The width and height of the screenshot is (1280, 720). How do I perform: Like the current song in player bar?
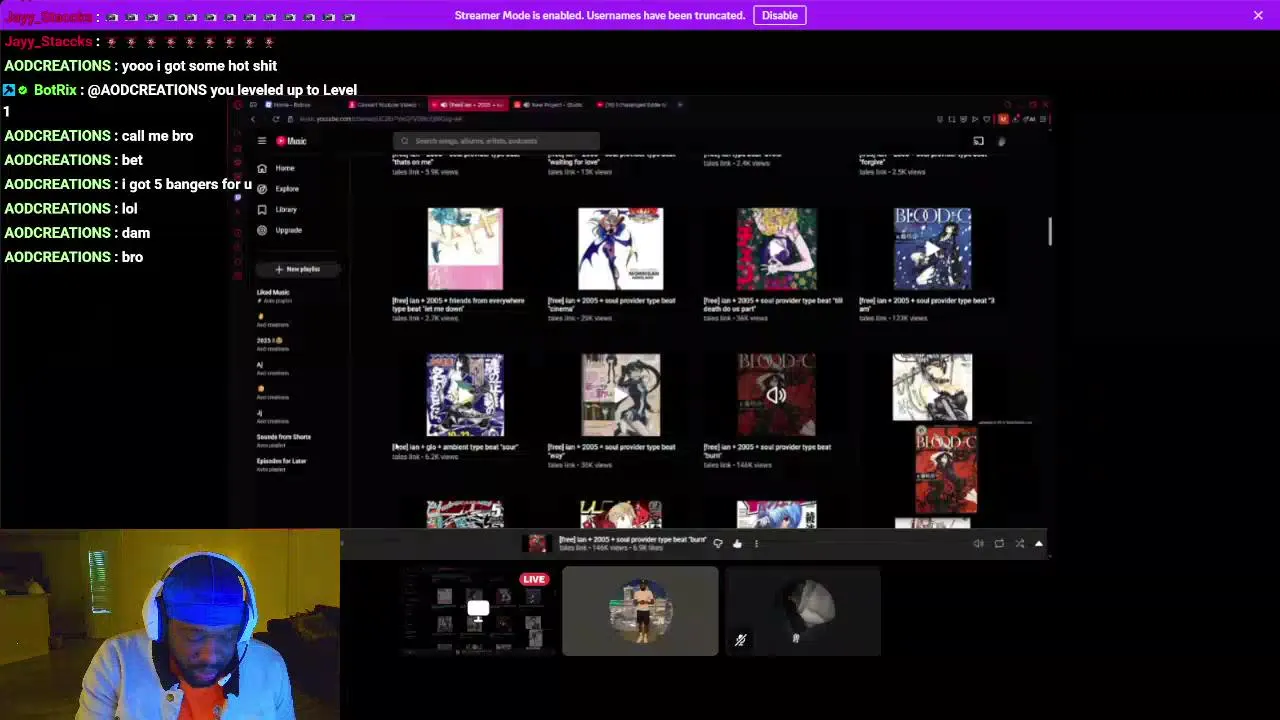737,544
